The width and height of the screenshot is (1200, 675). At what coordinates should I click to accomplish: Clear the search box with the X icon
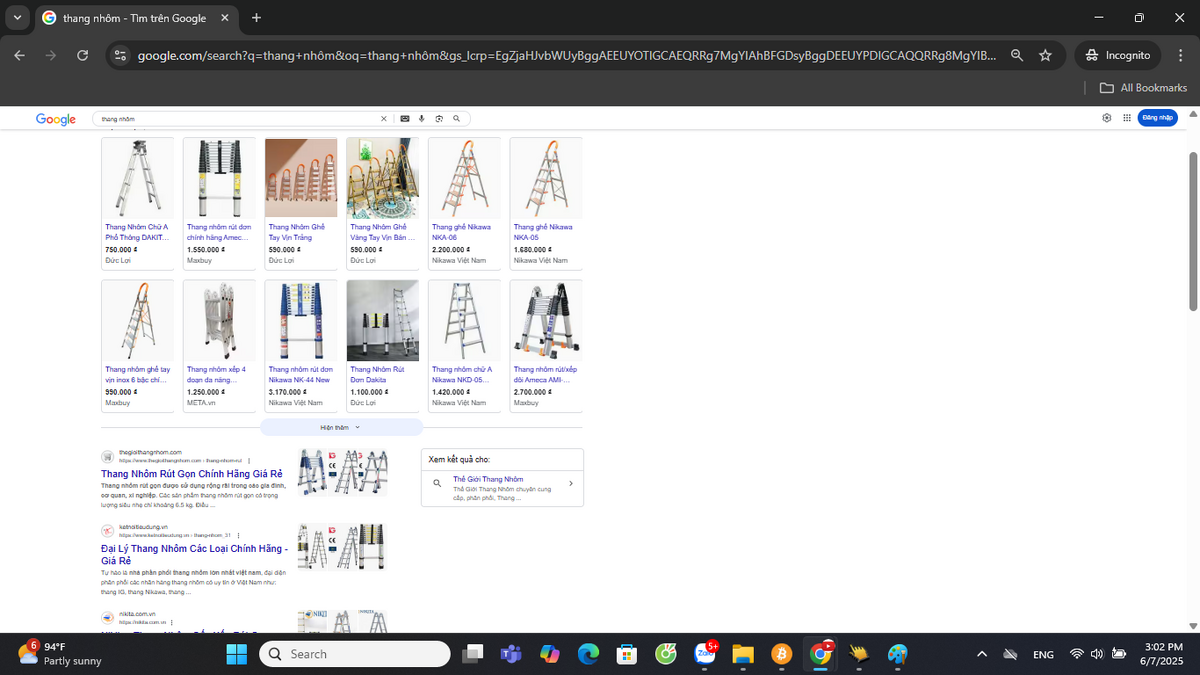(x=384, y=118)
